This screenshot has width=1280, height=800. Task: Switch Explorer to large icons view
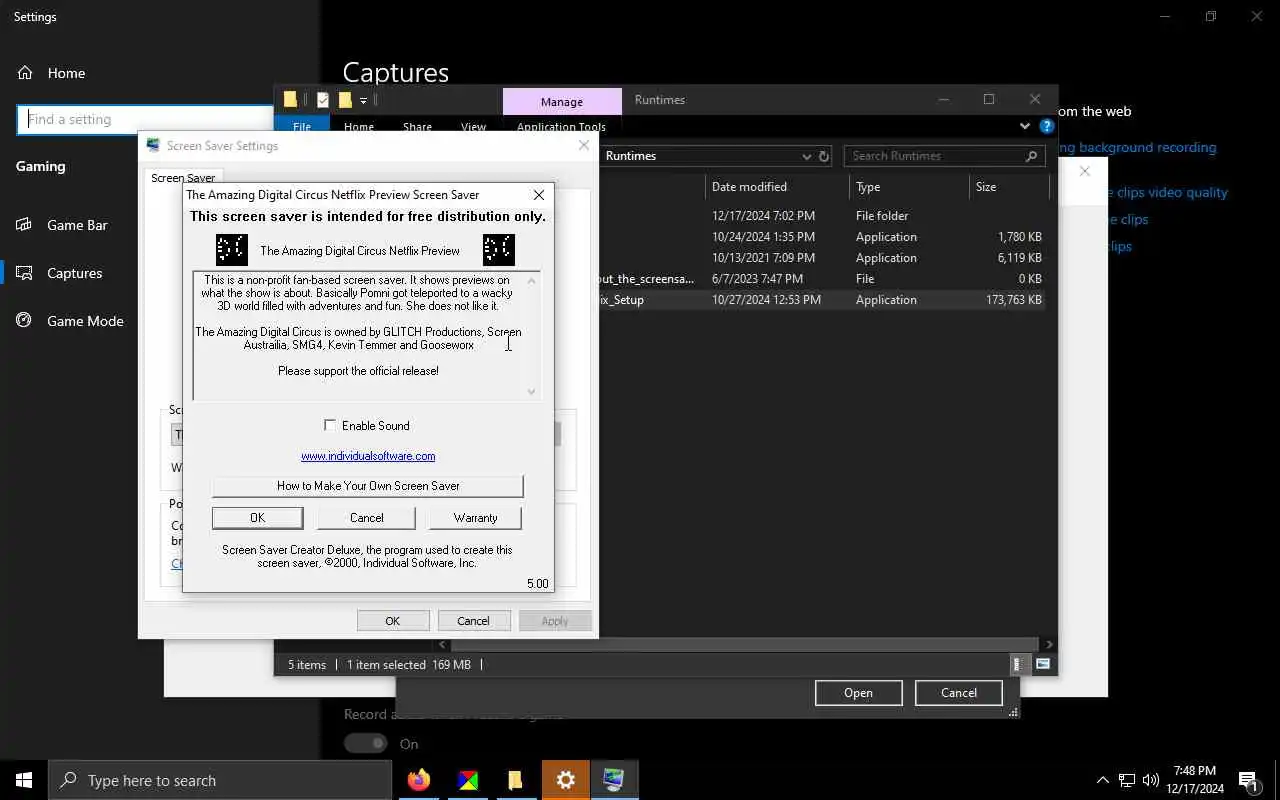coord(1042,664)
